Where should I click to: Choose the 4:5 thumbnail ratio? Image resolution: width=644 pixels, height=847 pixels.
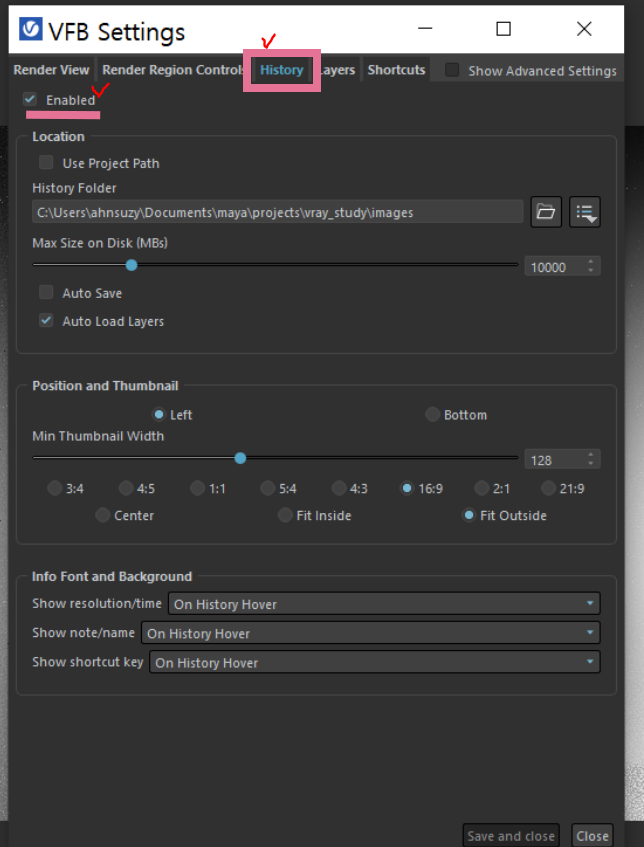[126, 488]
